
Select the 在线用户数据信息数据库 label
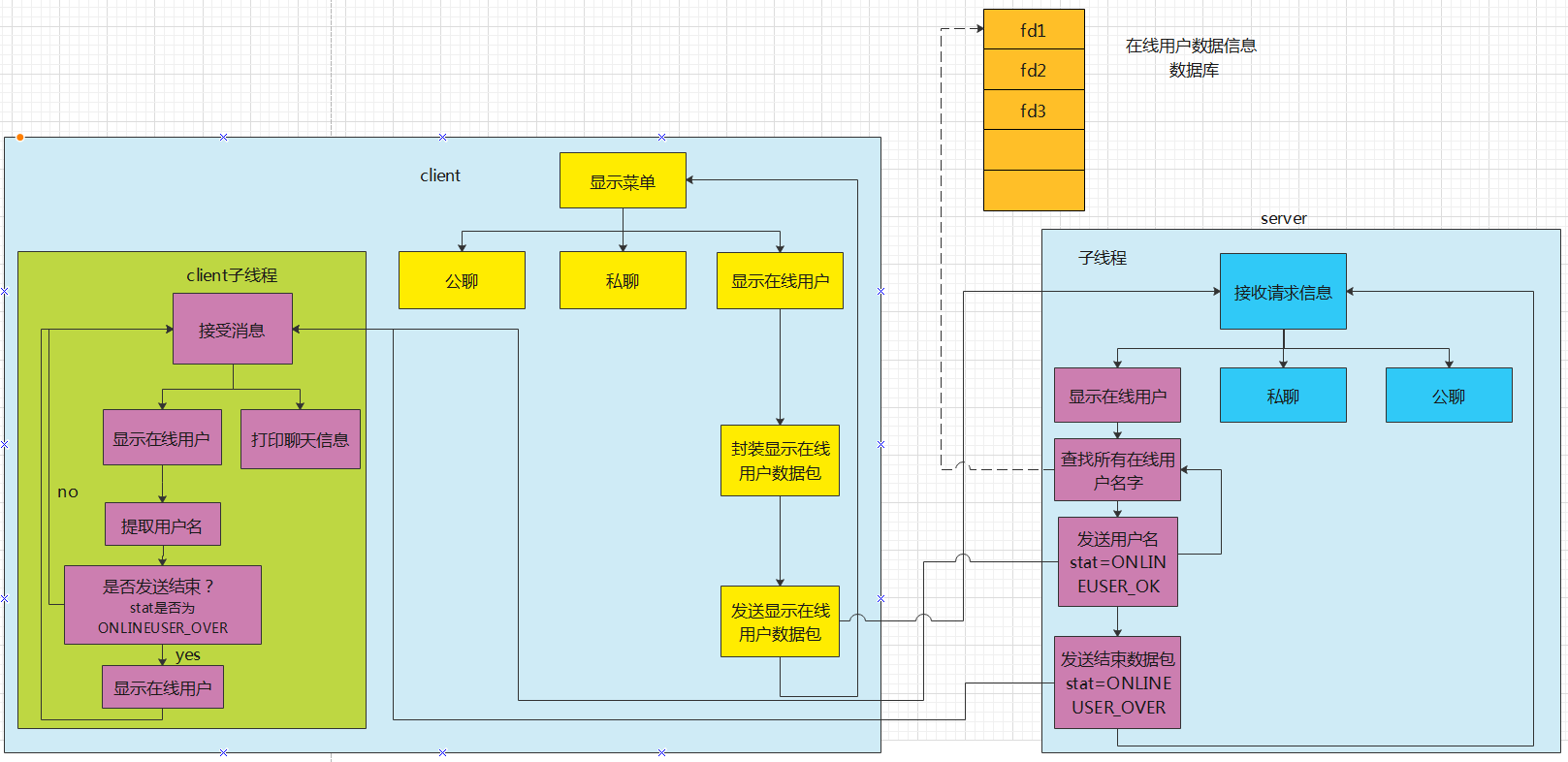[x=1192, y=57]
